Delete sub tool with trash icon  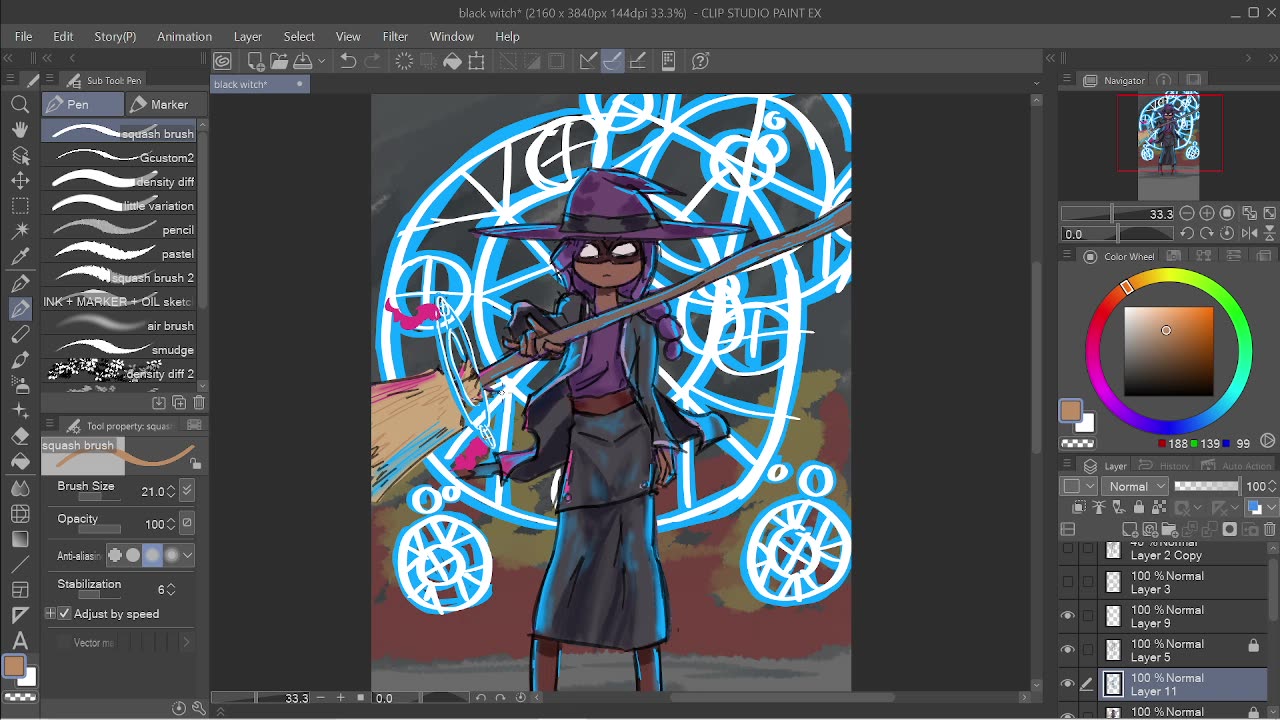point(199,402)
